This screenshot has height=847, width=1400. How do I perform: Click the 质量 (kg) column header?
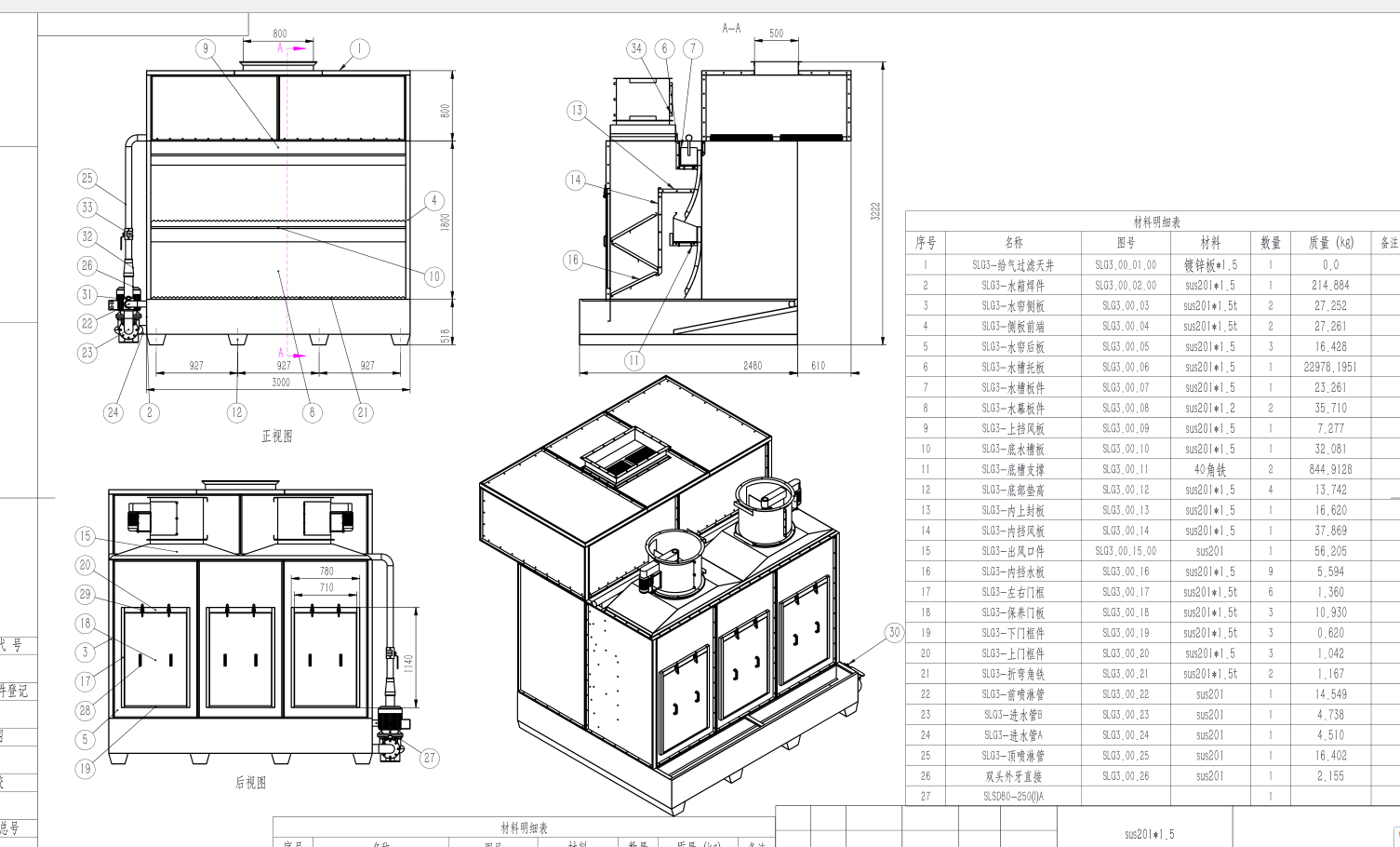tap(1331, 243)
